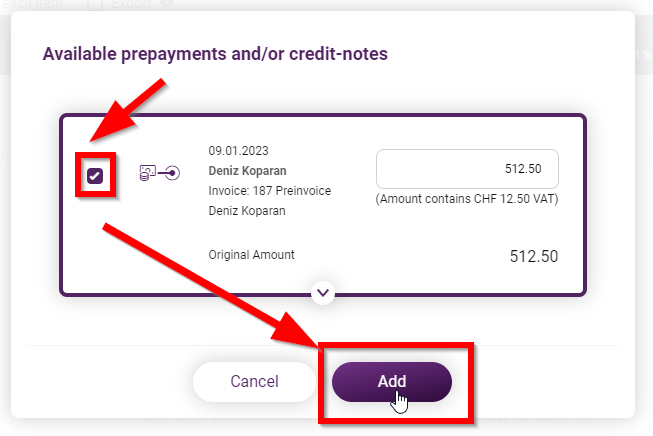Screen dimensions: 653x436
Task: Click the 512.50 amount input field
Action: 467,169
